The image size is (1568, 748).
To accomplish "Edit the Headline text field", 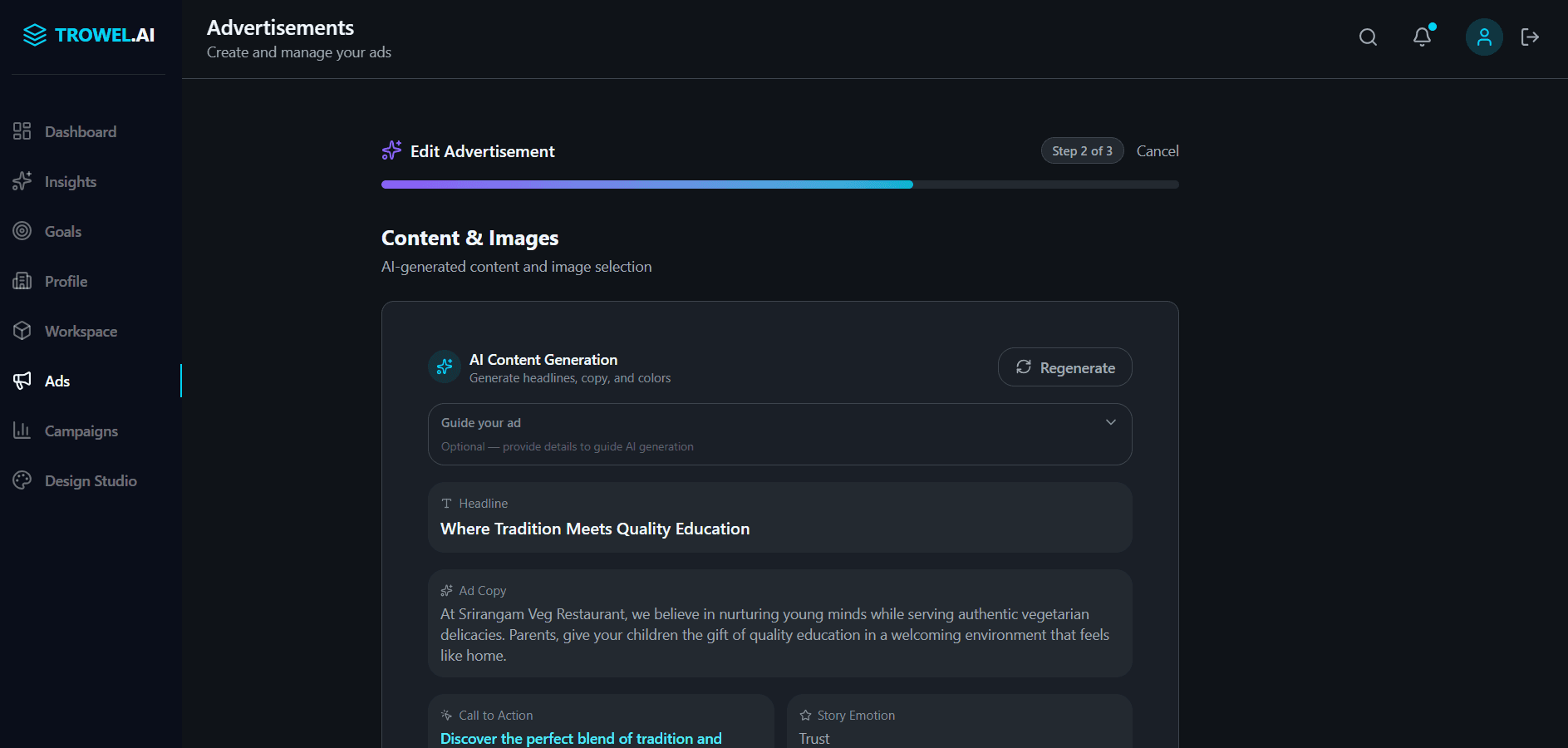I will (x=779, y=517).
